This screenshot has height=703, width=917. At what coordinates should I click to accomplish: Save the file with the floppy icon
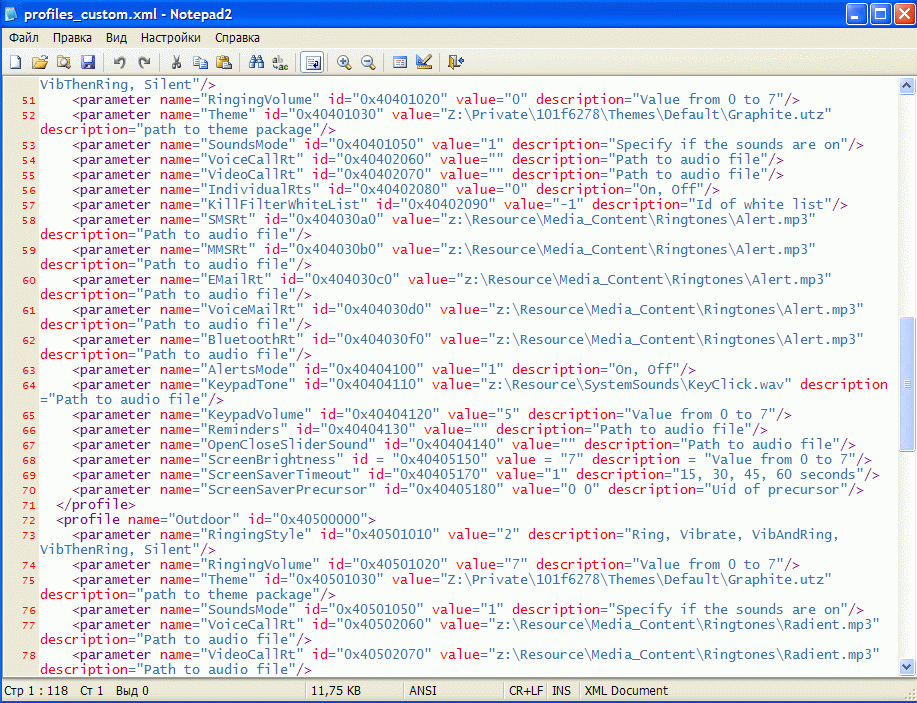(x=88, y=62)
